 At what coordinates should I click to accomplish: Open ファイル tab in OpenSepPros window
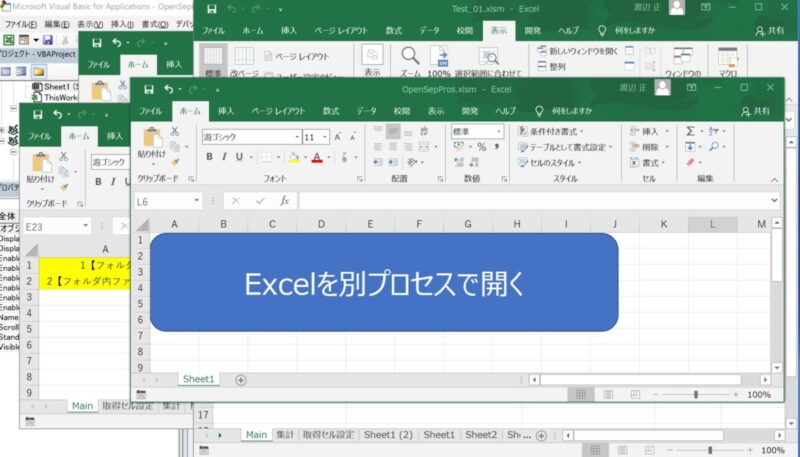coord(151,111)
